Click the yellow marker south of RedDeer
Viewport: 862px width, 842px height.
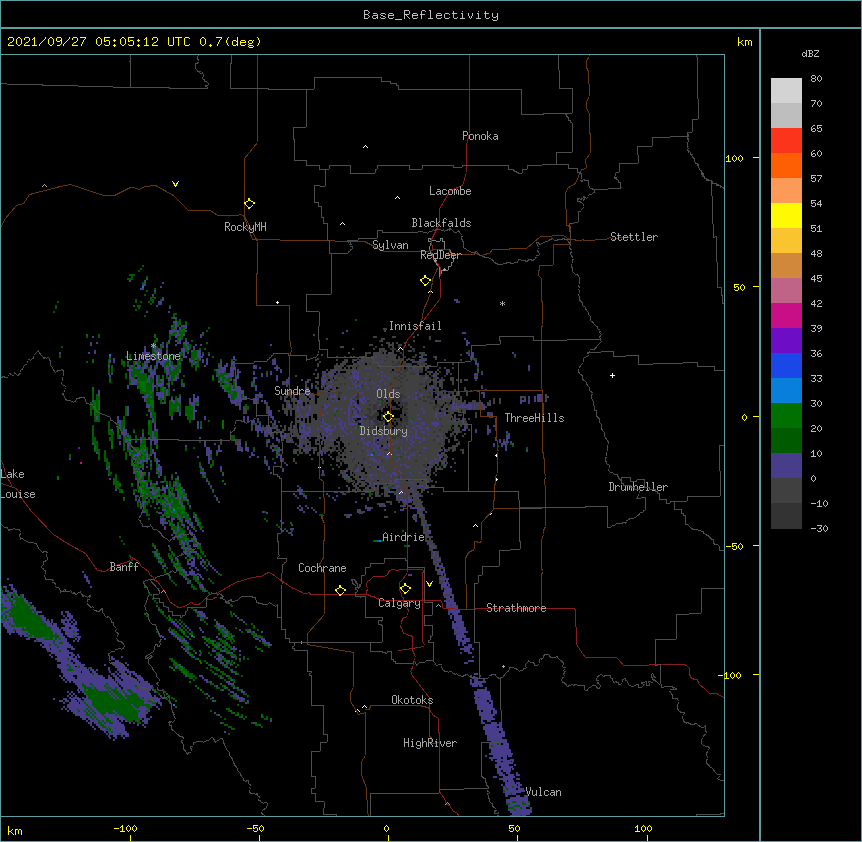pyautogui.click(x=425, y=280)
